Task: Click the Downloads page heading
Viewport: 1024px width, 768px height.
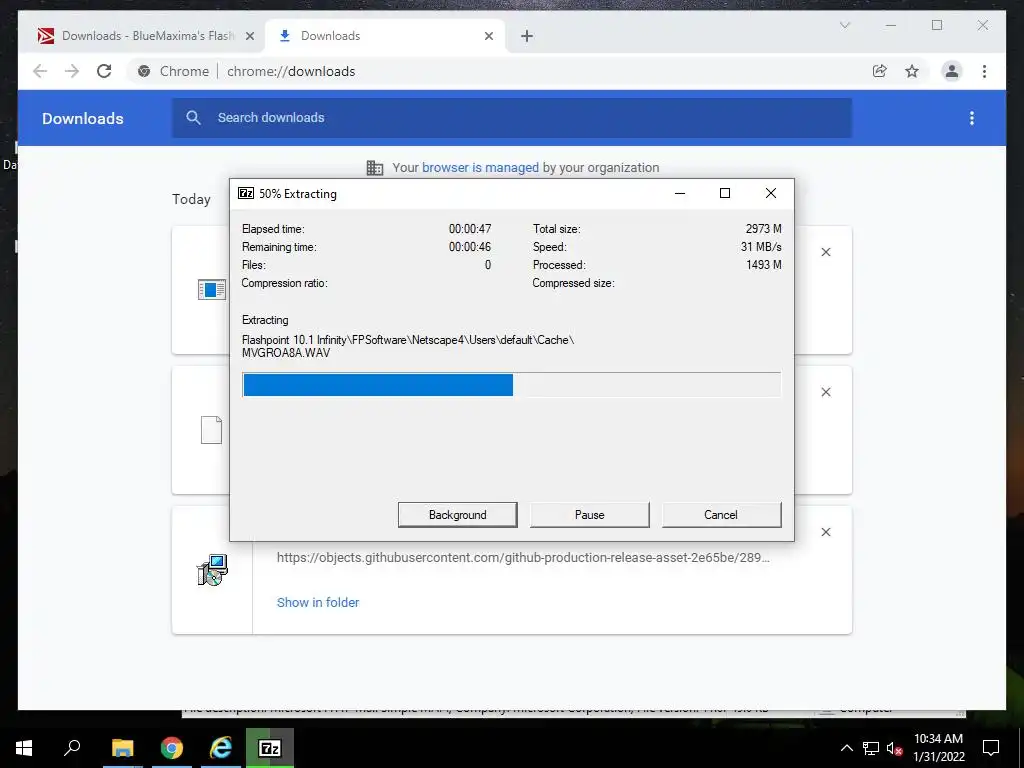Action: 82,118
